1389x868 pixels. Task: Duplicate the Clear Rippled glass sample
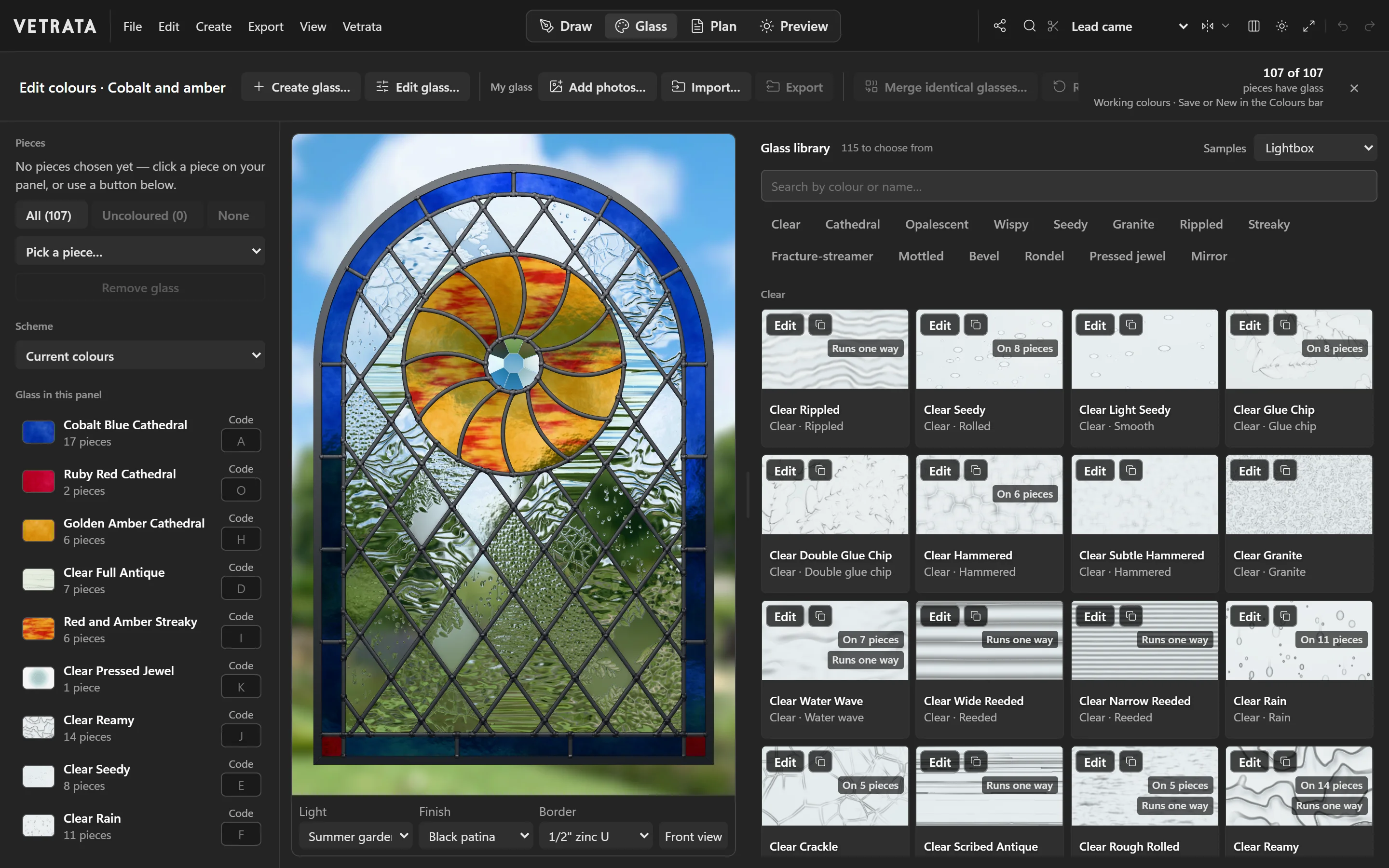pos(820,325)
